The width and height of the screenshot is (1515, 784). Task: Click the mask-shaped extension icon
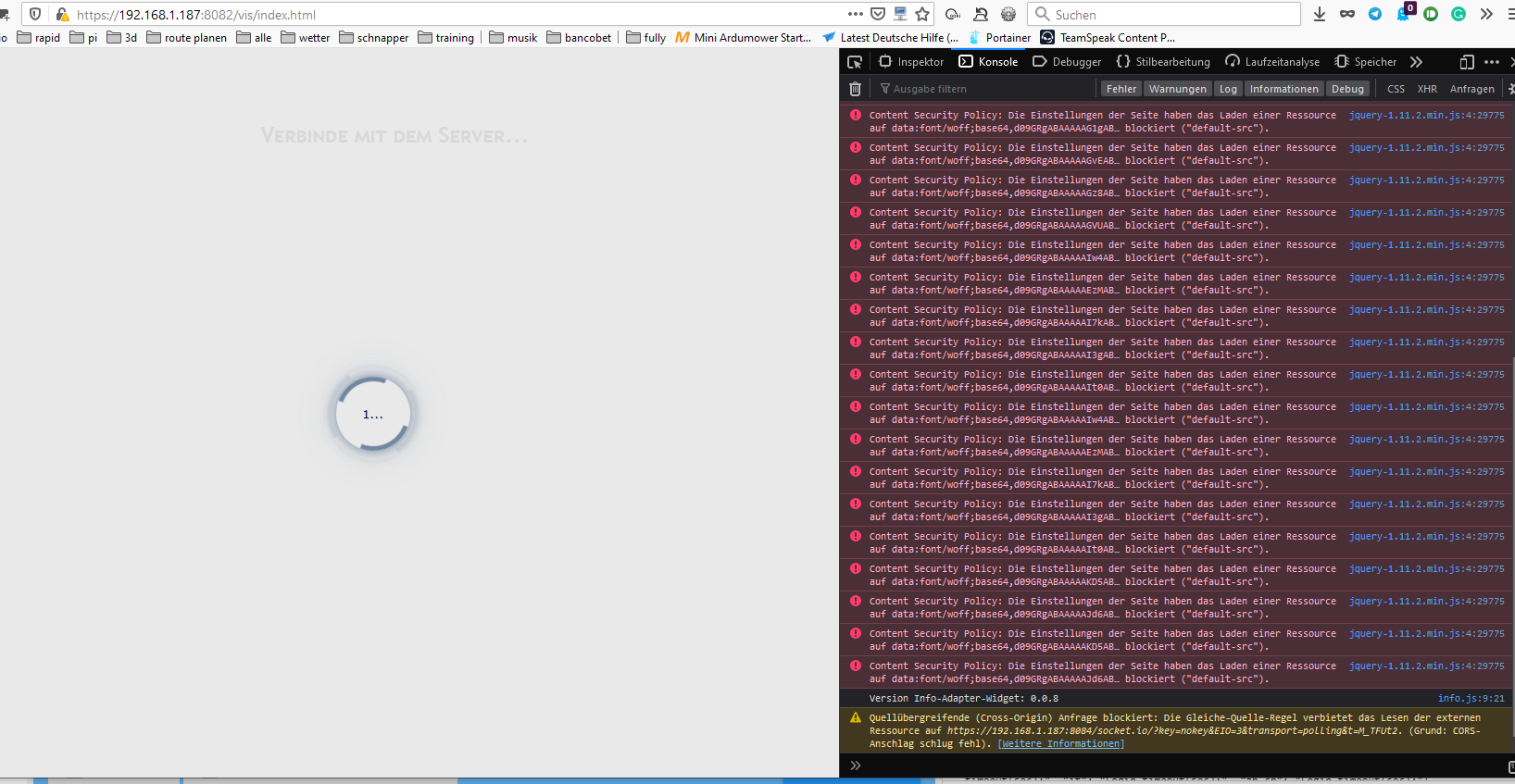pyautogui.click(x=1347, y=14)
